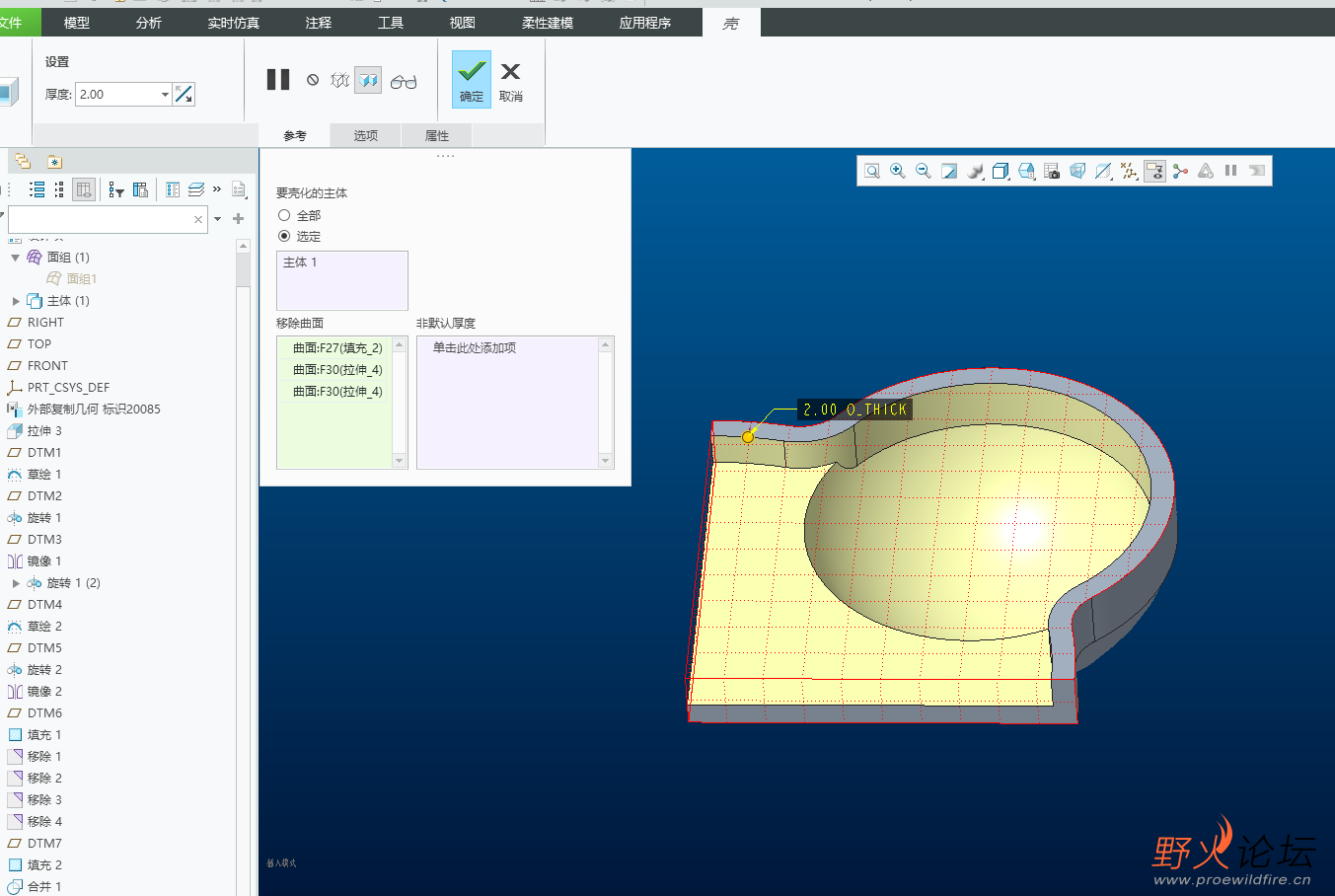This screenshot has width=1335, height=896.
Task: Clear the model tree search box
Action: click(x=198, y=219)
